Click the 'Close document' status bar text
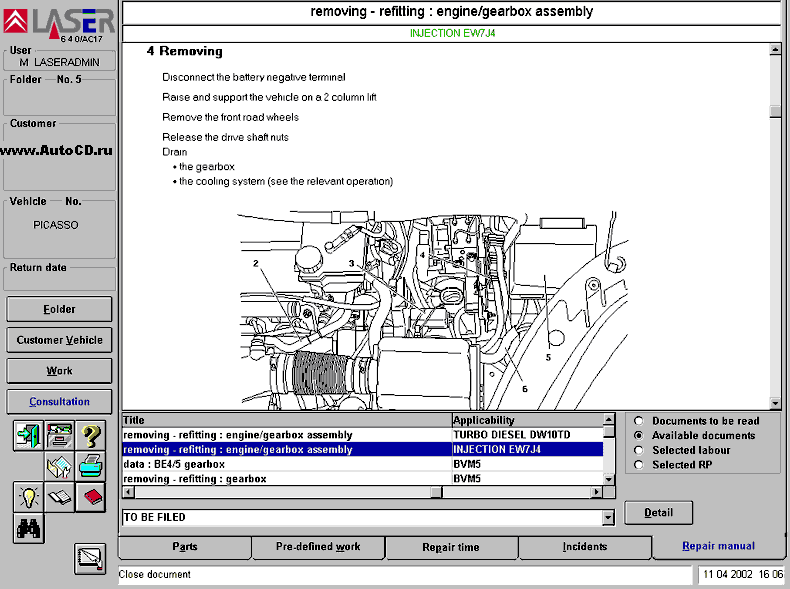790x589 pixels. [x=155, y=574]
